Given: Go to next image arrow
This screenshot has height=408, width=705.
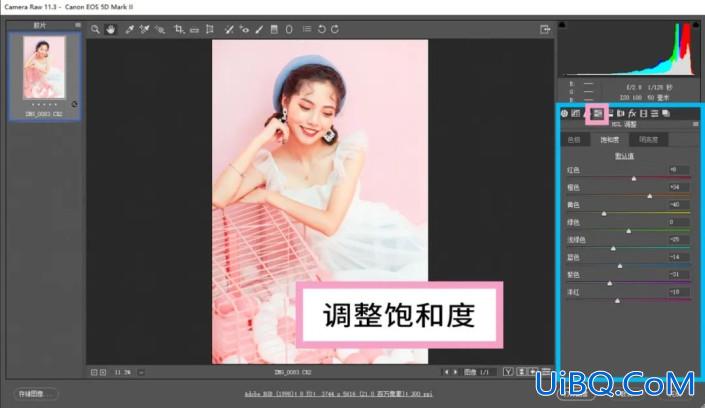Looking at the screenshot, I should point(455,372).
